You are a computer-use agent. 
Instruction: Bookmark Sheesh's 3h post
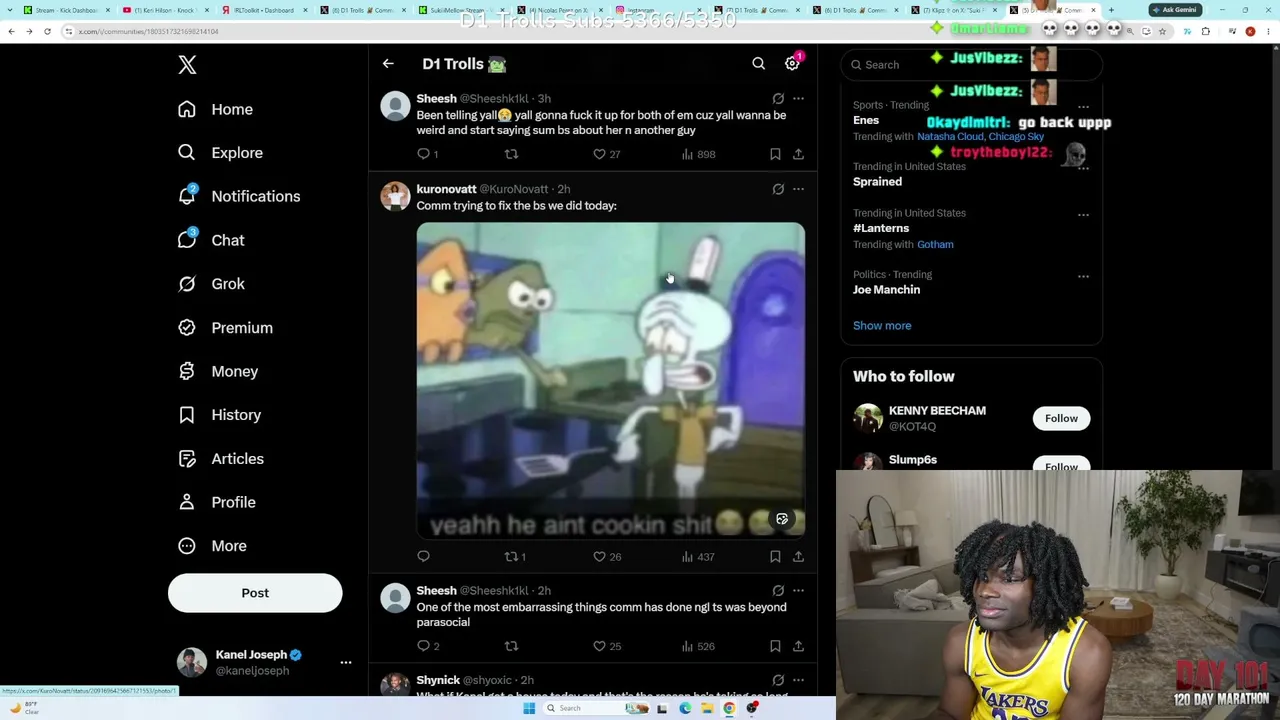(x=775, y=154)
